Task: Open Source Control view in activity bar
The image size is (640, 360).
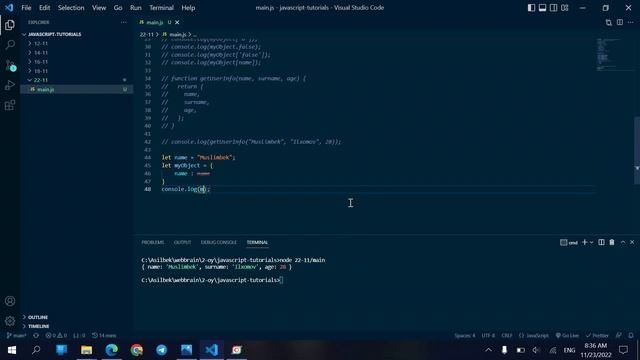Action: tap(10, 65)
